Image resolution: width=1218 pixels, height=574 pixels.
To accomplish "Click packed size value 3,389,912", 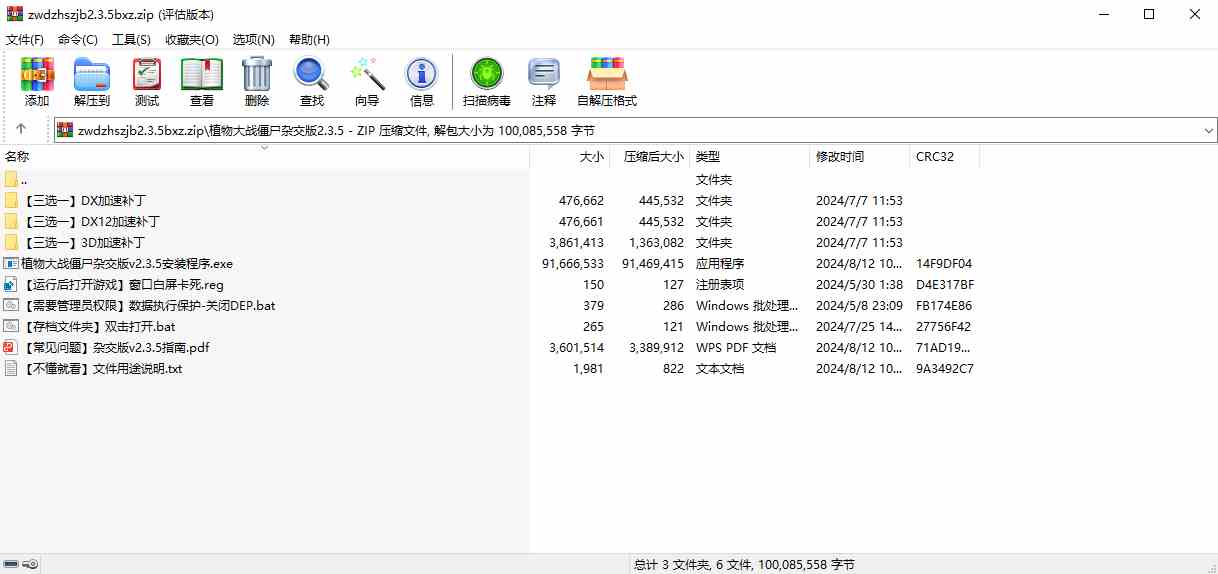I will (656, 348).
